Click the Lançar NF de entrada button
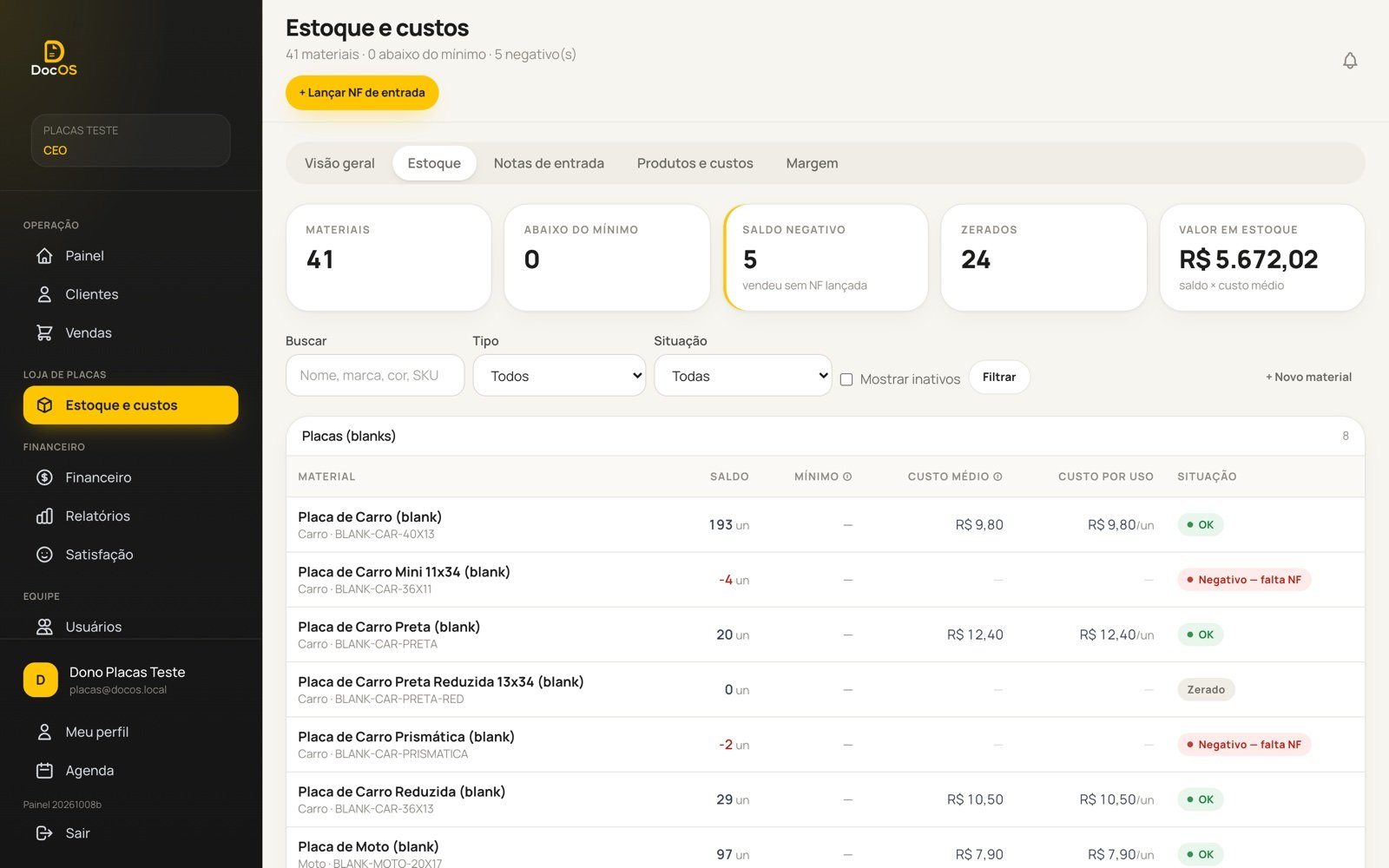Image resolution: width=1389 pixels, height=868 pixels. [362, 93]
